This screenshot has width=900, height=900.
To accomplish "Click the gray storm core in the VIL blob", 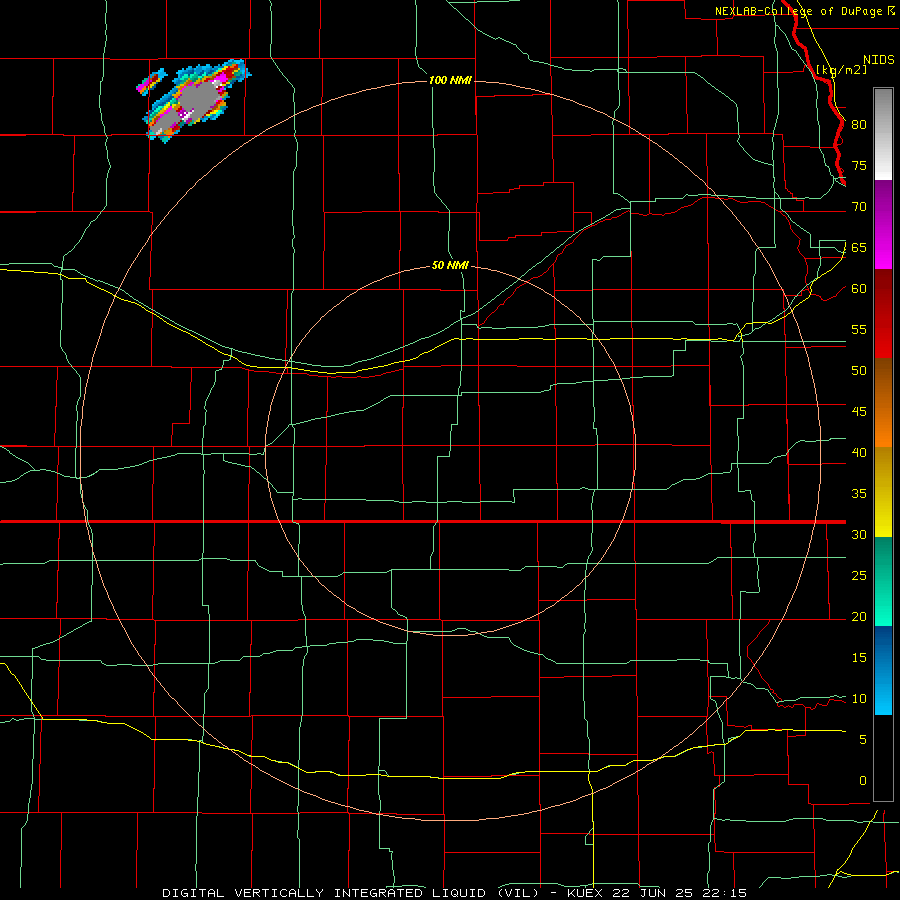I will (x=198, y=99).
